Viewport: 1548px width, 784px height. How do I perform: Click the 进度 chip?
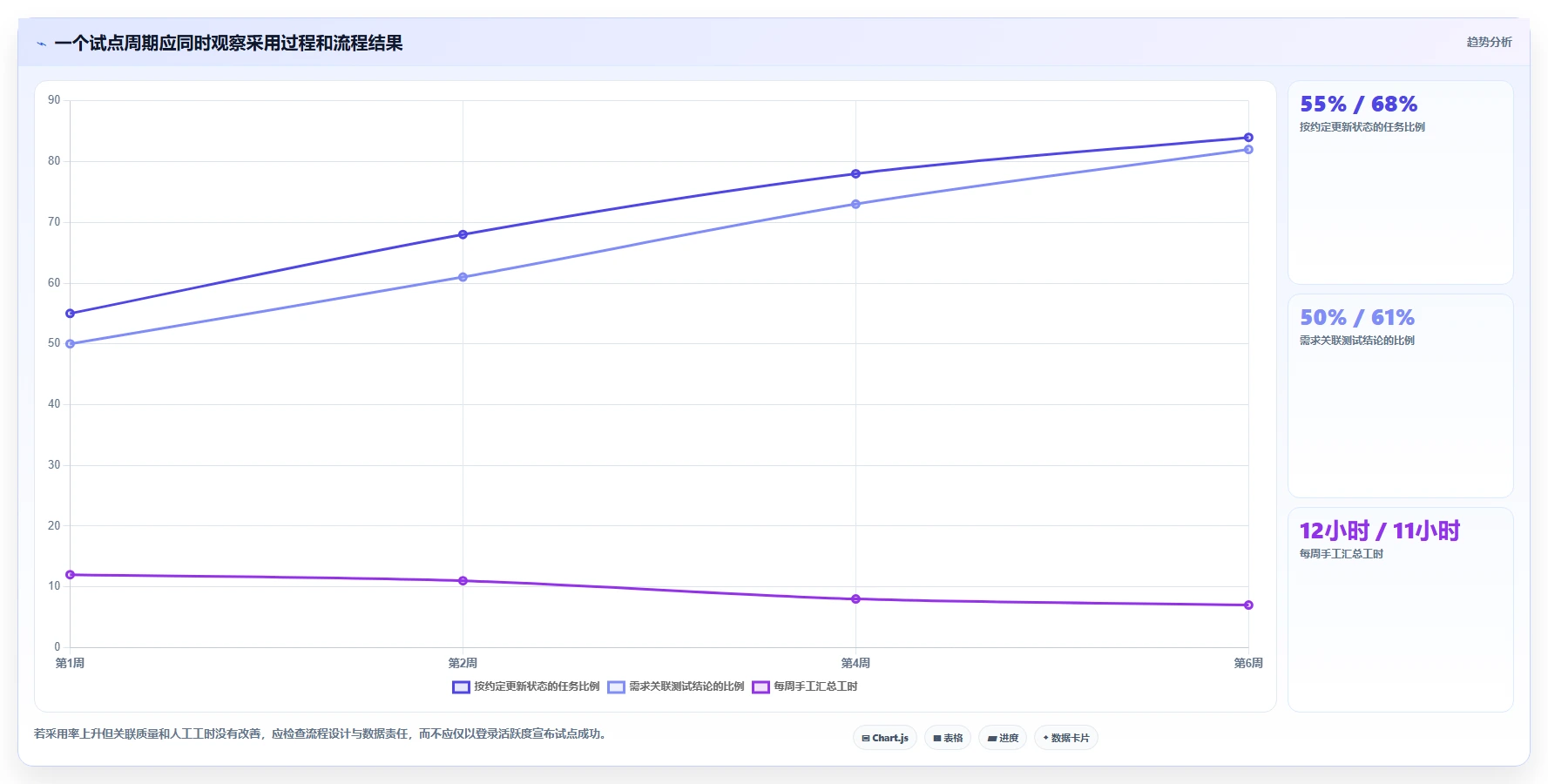[1003, 738]
